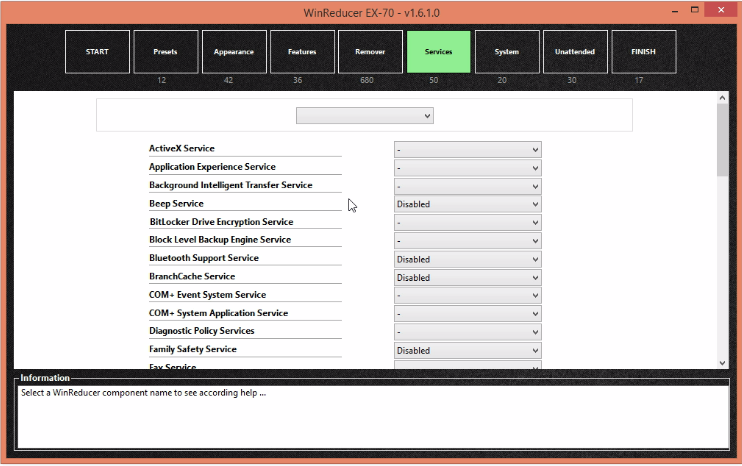Select BranchCache Service label
The height and width of the screenshot is (466, 742).
click(192, 276)
